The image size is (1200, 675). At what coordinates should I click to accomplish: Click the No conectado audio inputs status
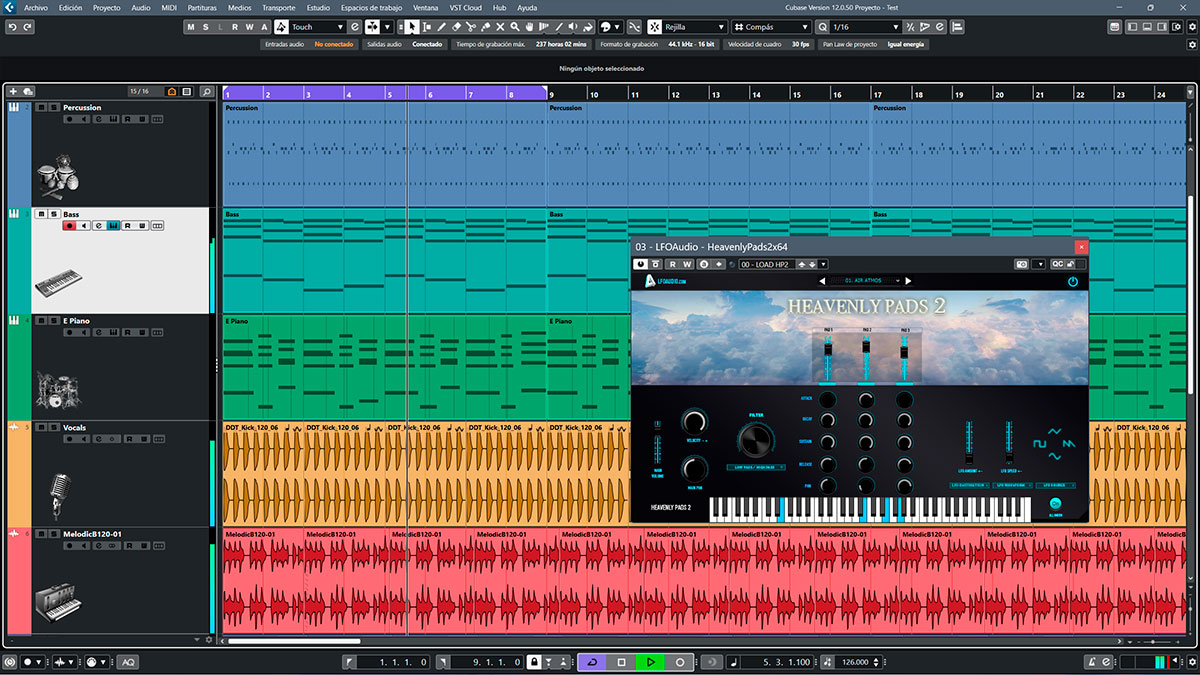(x=332, y=44)
